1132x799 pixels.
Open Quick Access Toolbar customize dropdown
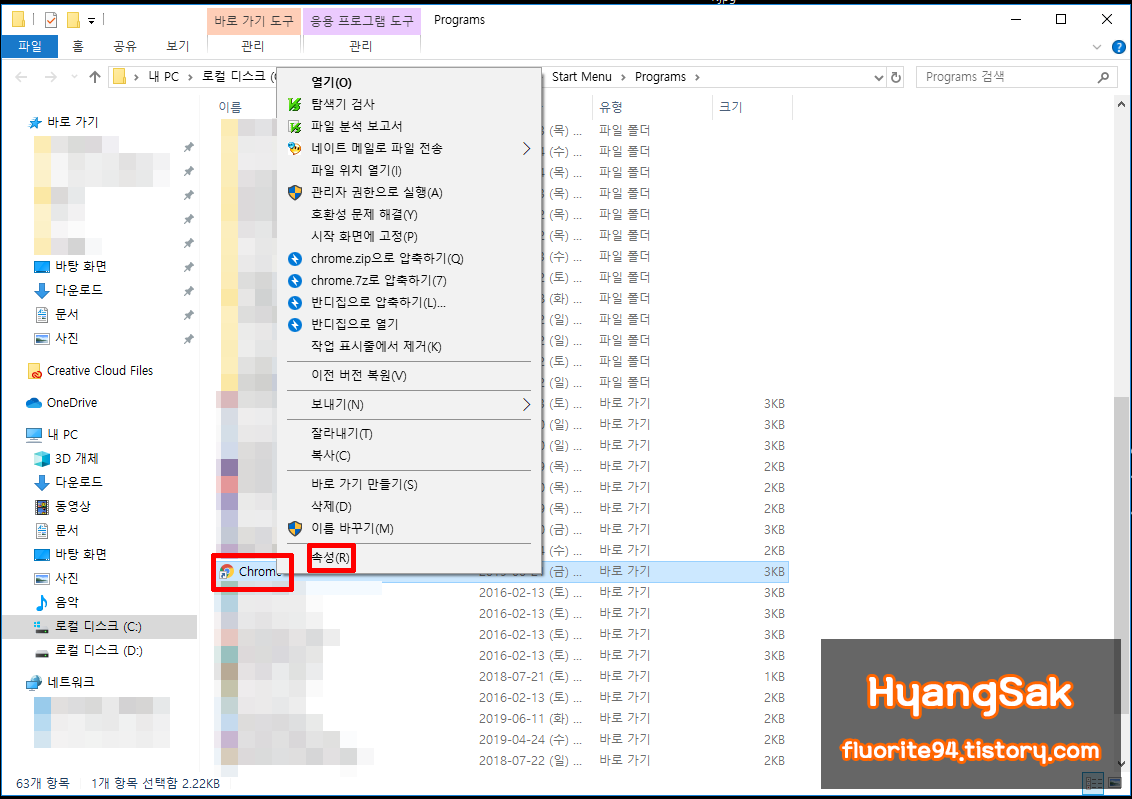(x=92, y=21)
